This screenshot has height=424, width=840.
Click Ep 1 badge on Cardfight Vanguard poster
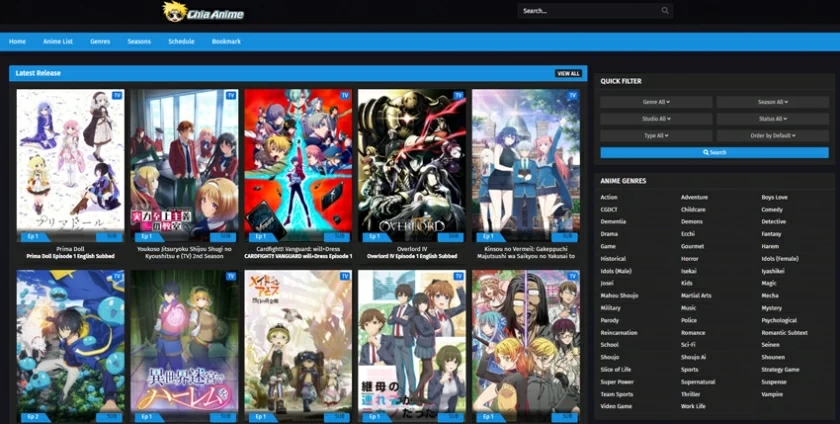[x=260, y=236]
